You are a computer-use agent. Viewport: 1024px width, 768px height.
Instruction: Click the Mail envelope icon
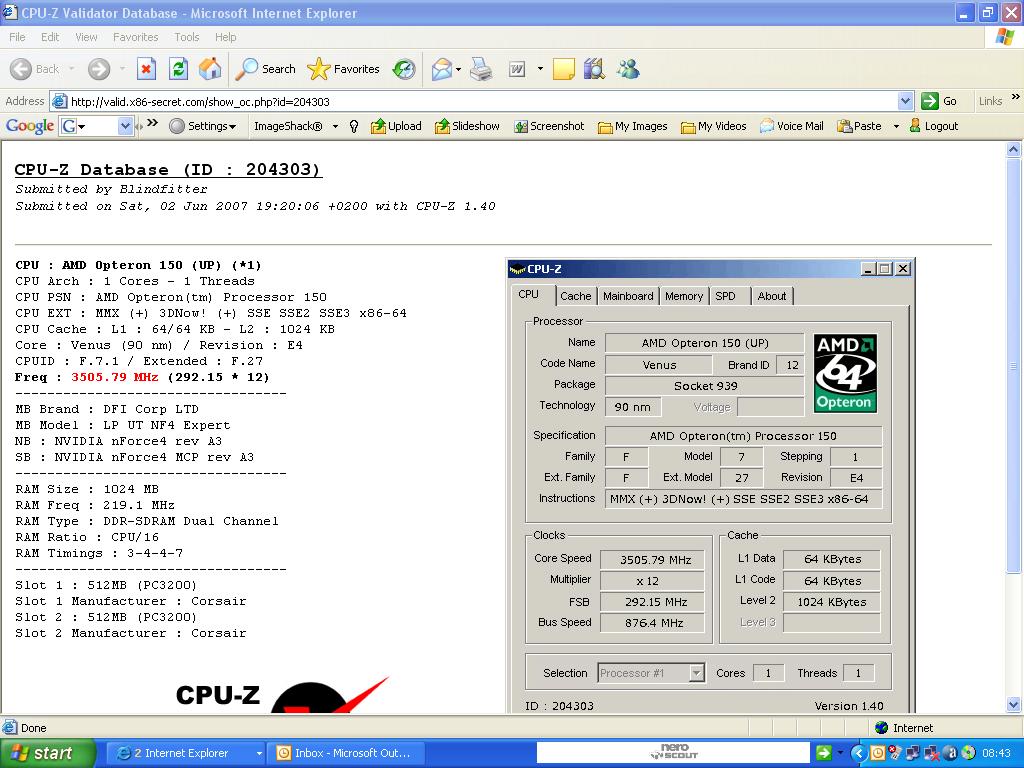(x=442, y=69)
